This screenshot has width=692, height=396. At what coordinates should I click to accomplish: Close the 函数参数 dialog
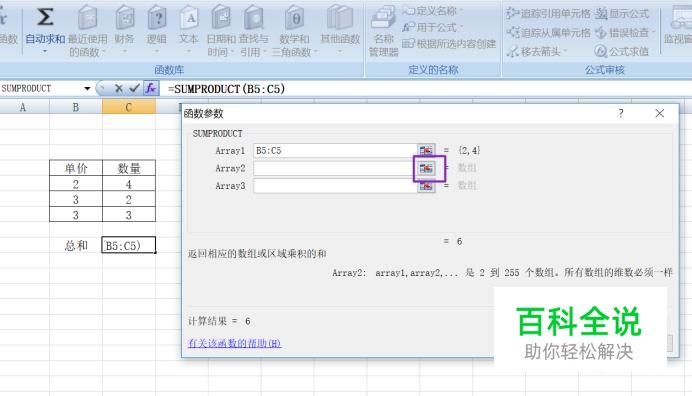(x=659, y=113)
